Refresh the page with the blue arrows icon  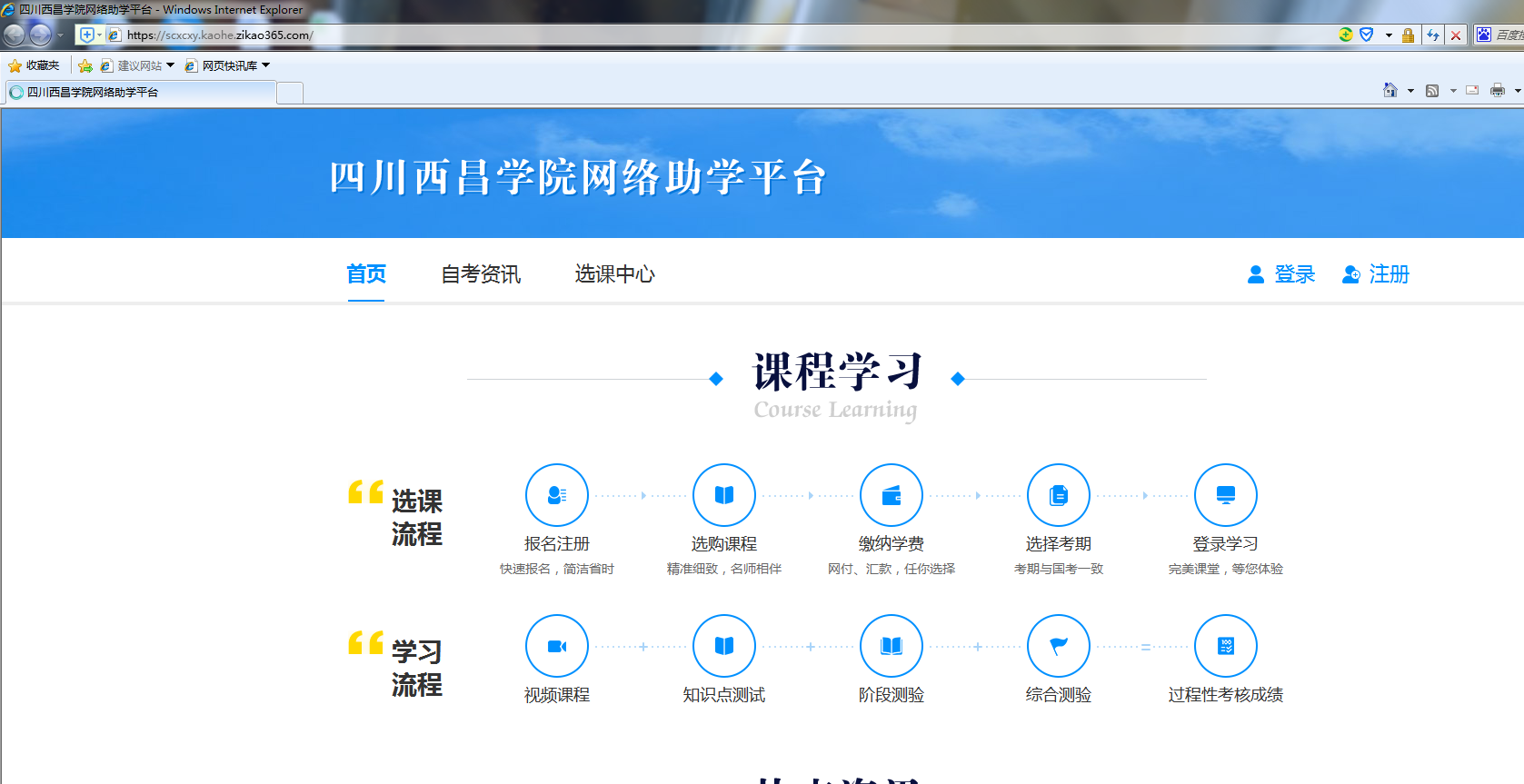[1433, 35]
